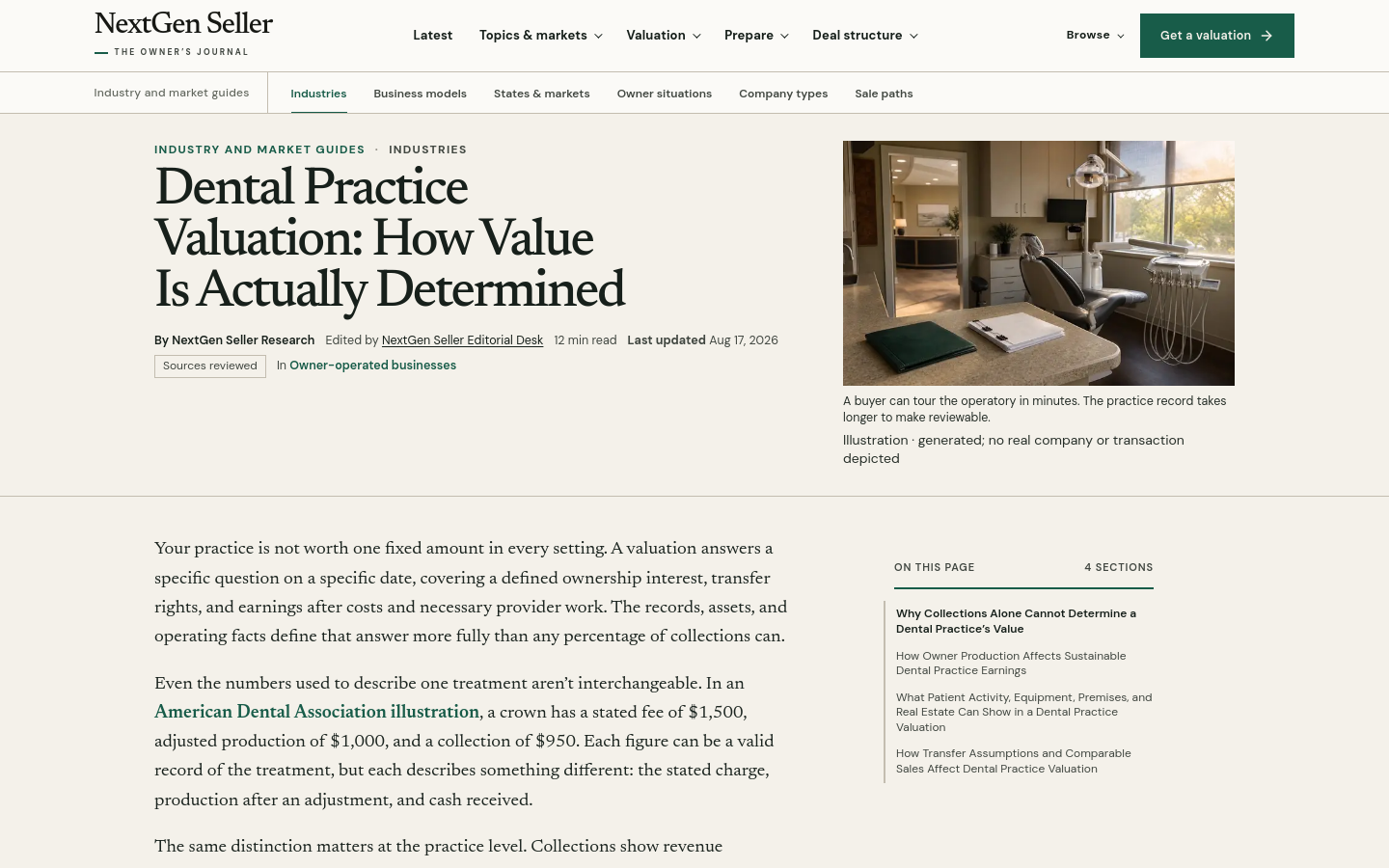This screenshot has width=1389, height=868.
Task: Jump to How Owner Production section
Action: (x=1011, y=664)
